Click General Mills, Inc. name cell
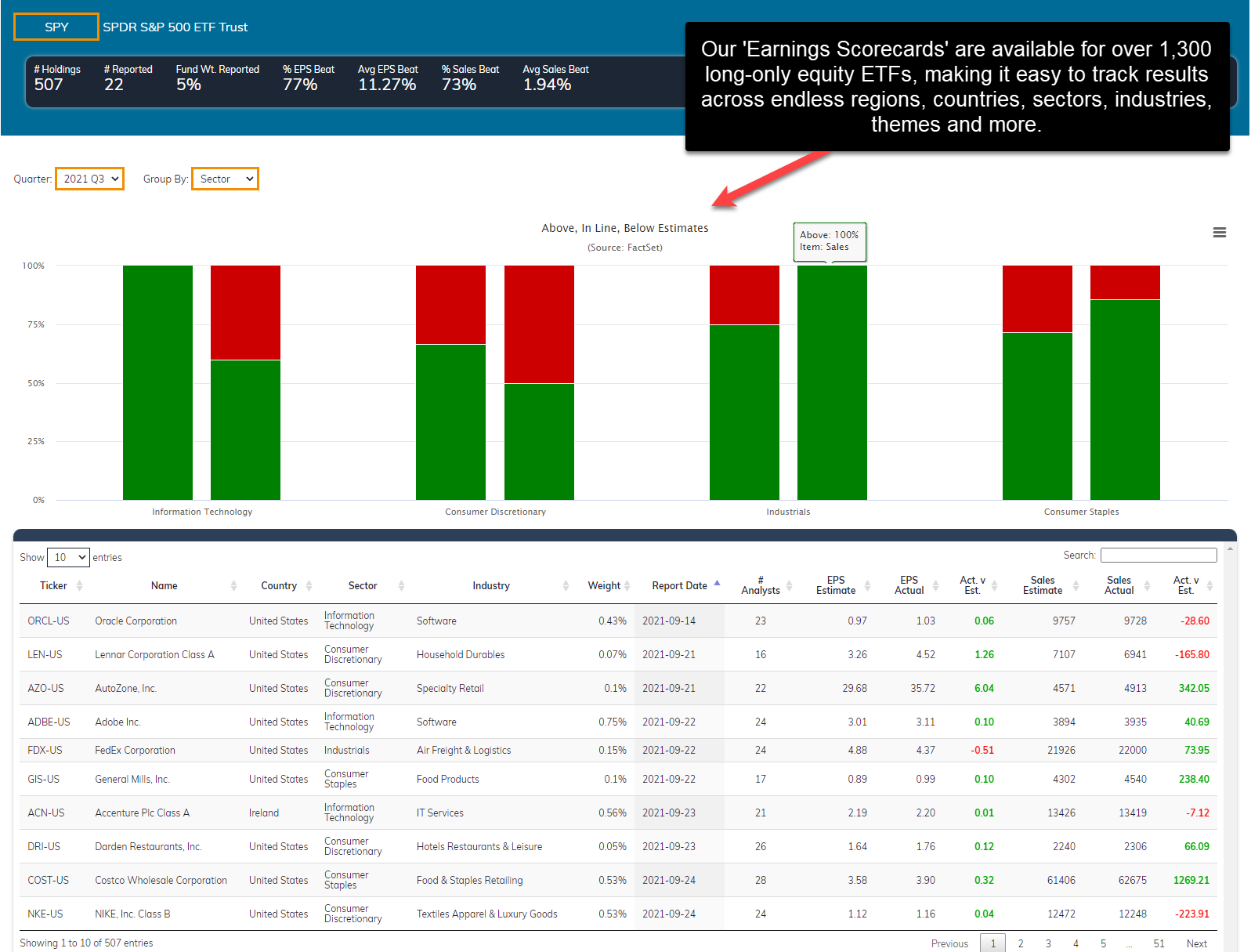 pos(132,779)
